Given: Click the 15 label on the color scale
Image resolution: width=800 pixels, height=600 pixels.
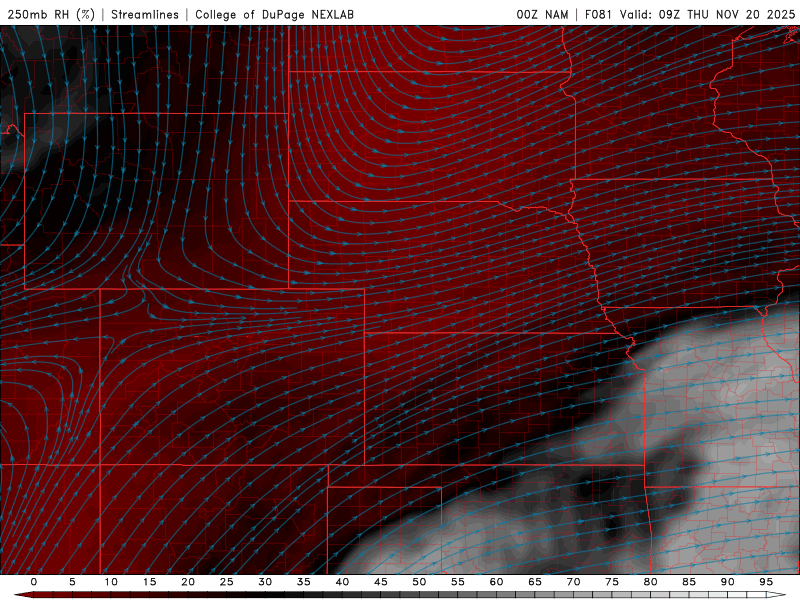Looking at the screenshot, I should click(x=149, y=582).
